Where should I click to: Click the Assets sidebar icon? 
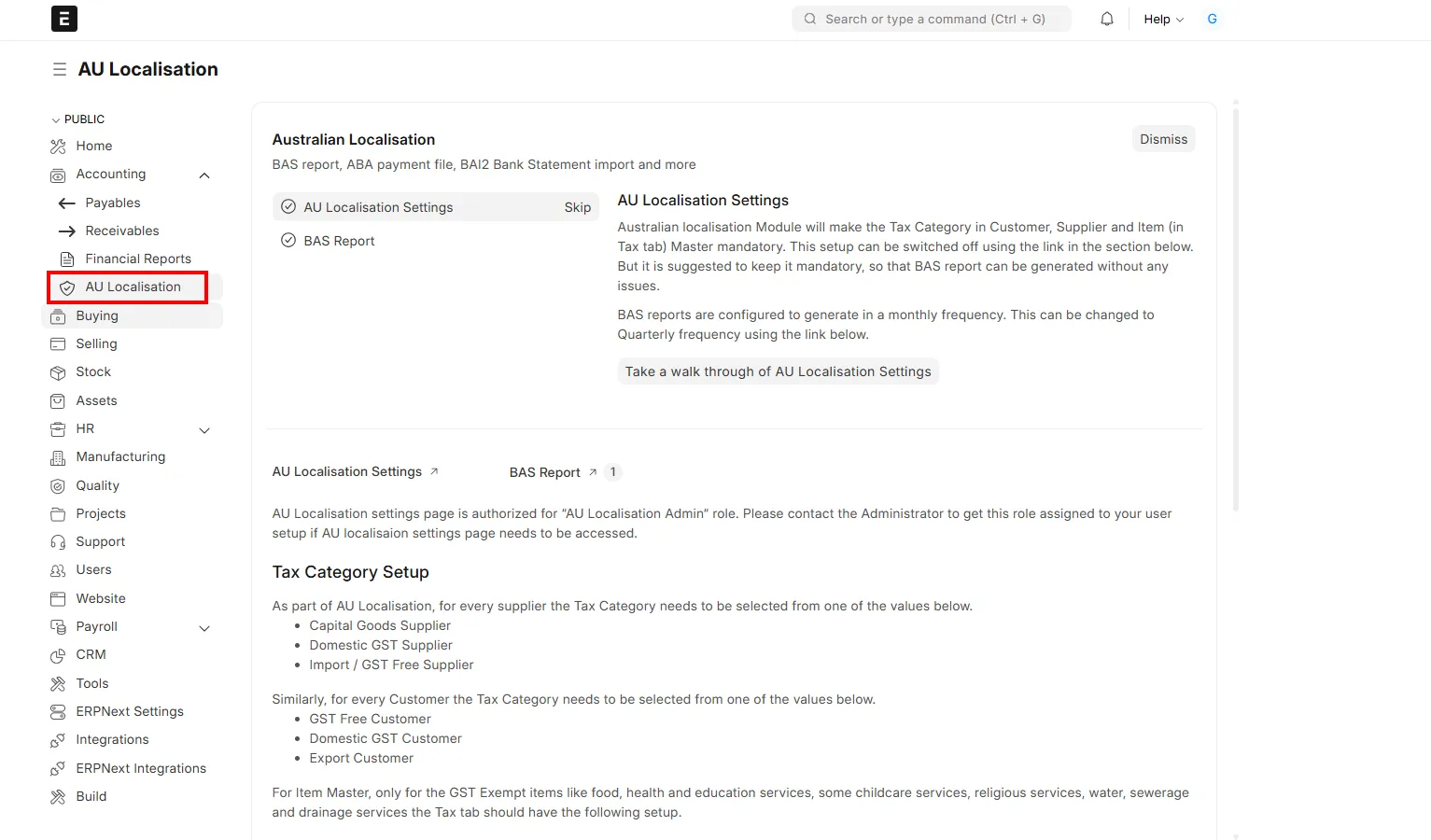[x=58, y=401]
